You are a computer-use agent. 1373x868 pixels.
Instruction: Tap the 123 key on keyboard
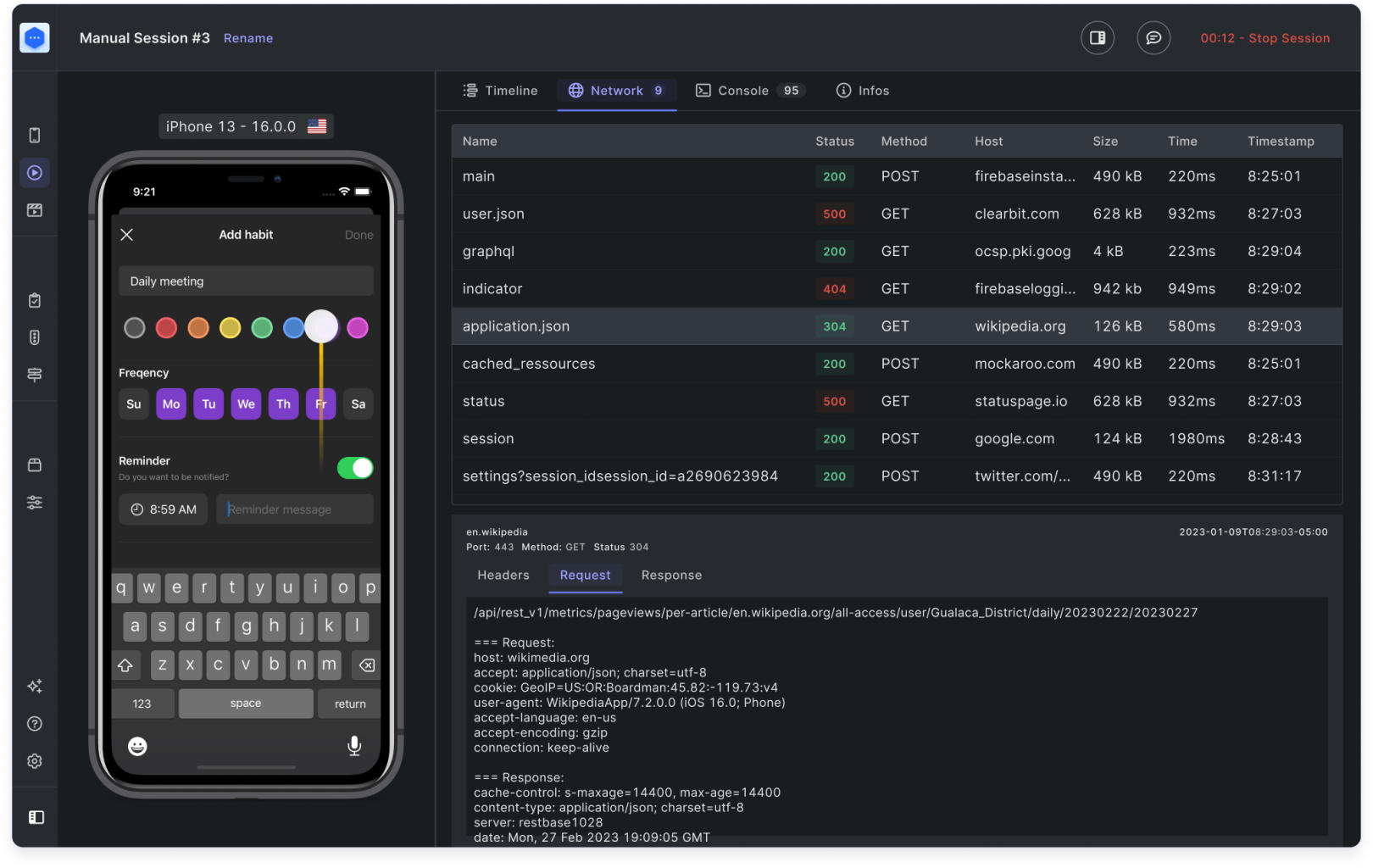click(142, 704)
